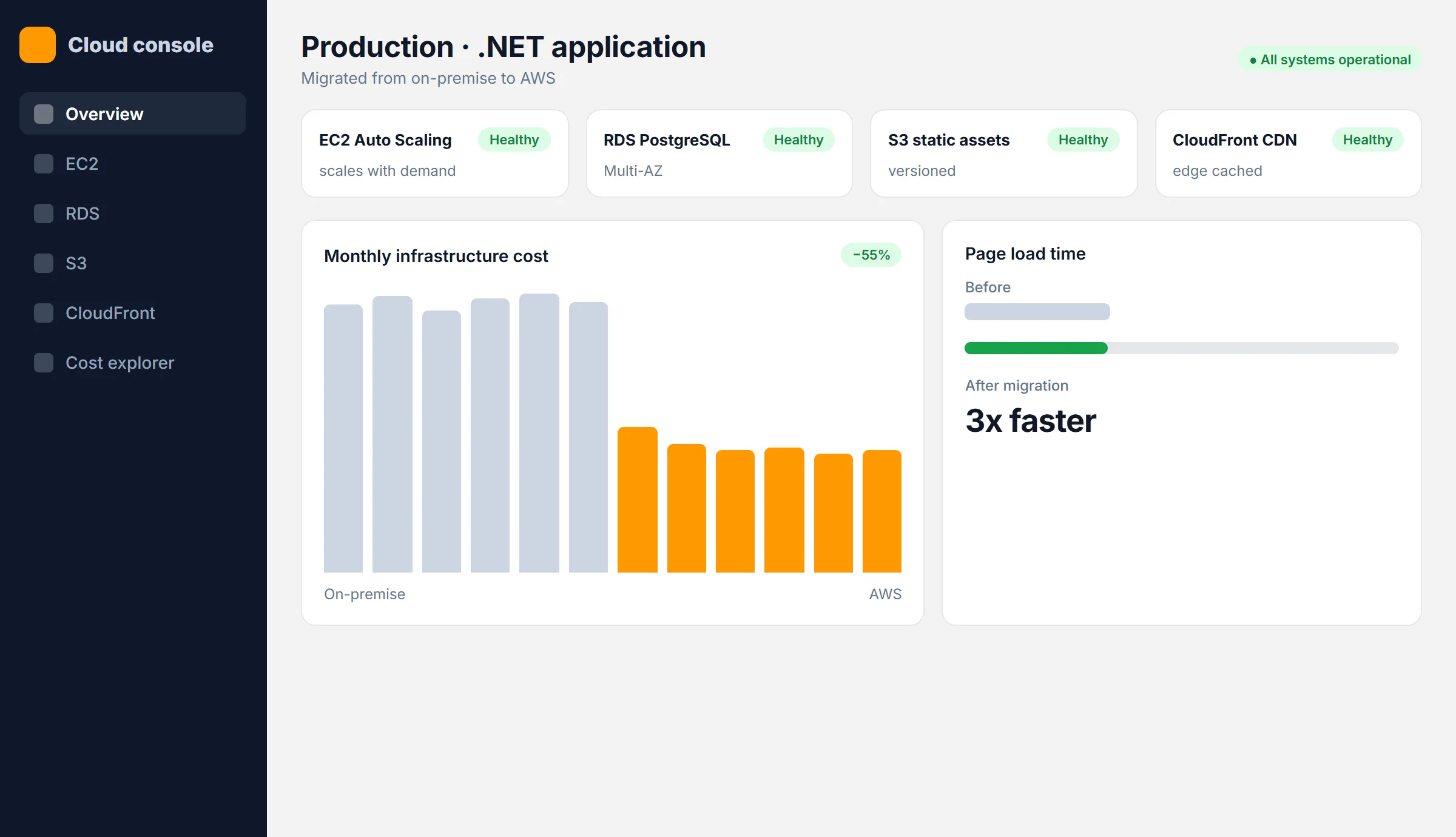Click the 'Monthly infrastructure cost' heading
Screen dimensions: 1456x837
coord(436,256)
